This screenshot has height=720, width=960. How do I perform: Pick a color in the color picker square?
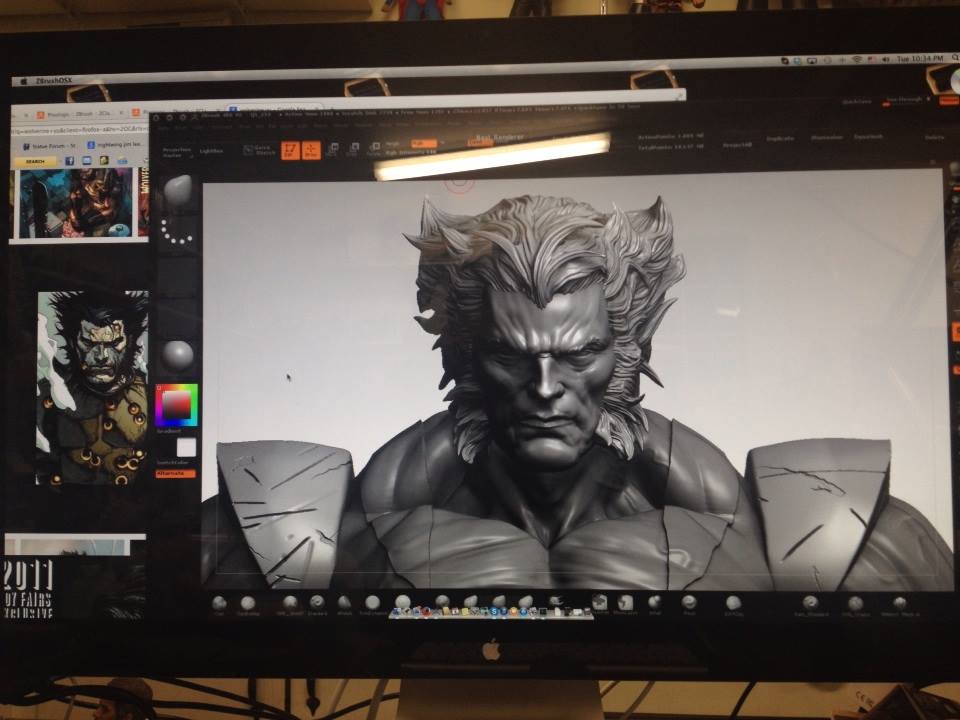pos(176,405)
